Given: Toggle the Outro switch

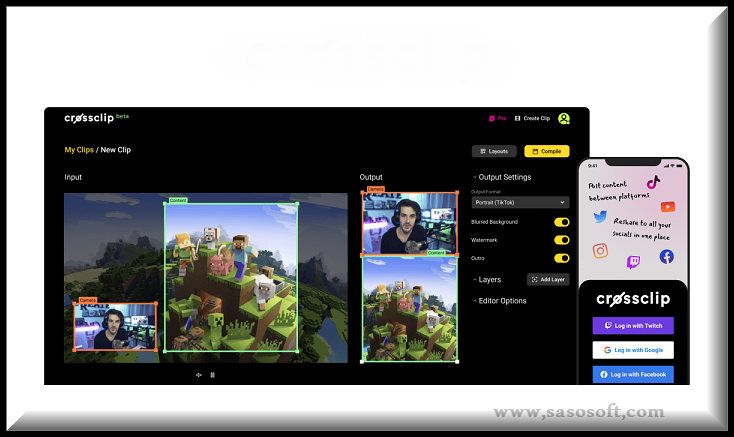Looking at the screenshot, I should click(562, 258).
